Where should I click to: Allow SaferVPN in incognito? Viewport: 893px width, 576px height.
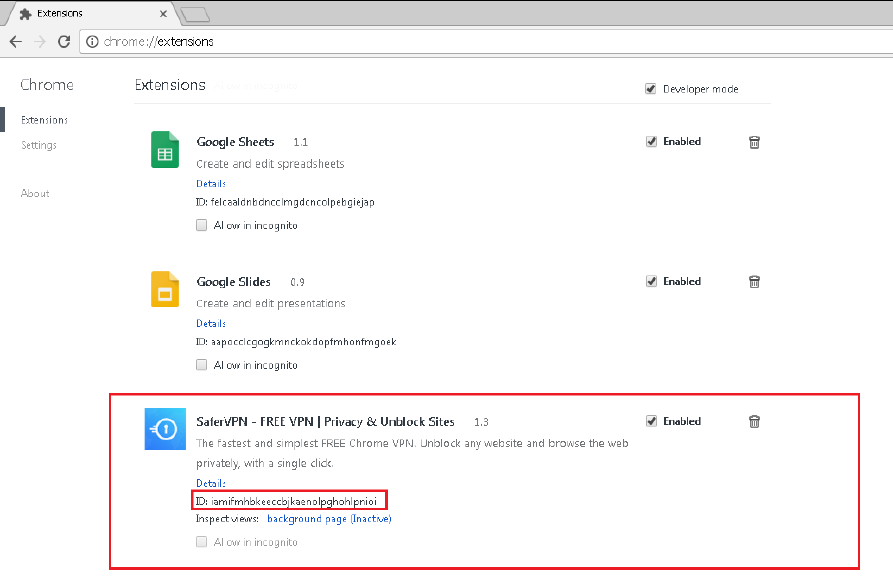(x=202, y=542)
